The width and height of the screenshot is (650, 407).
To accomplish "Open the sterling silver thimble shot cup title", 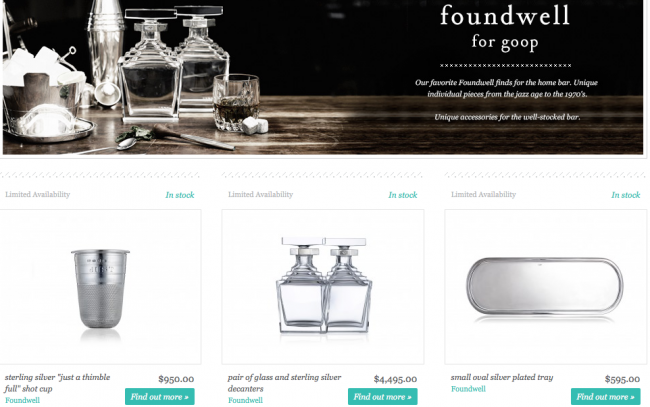I will pyautogui.click(x=58, y=383).
